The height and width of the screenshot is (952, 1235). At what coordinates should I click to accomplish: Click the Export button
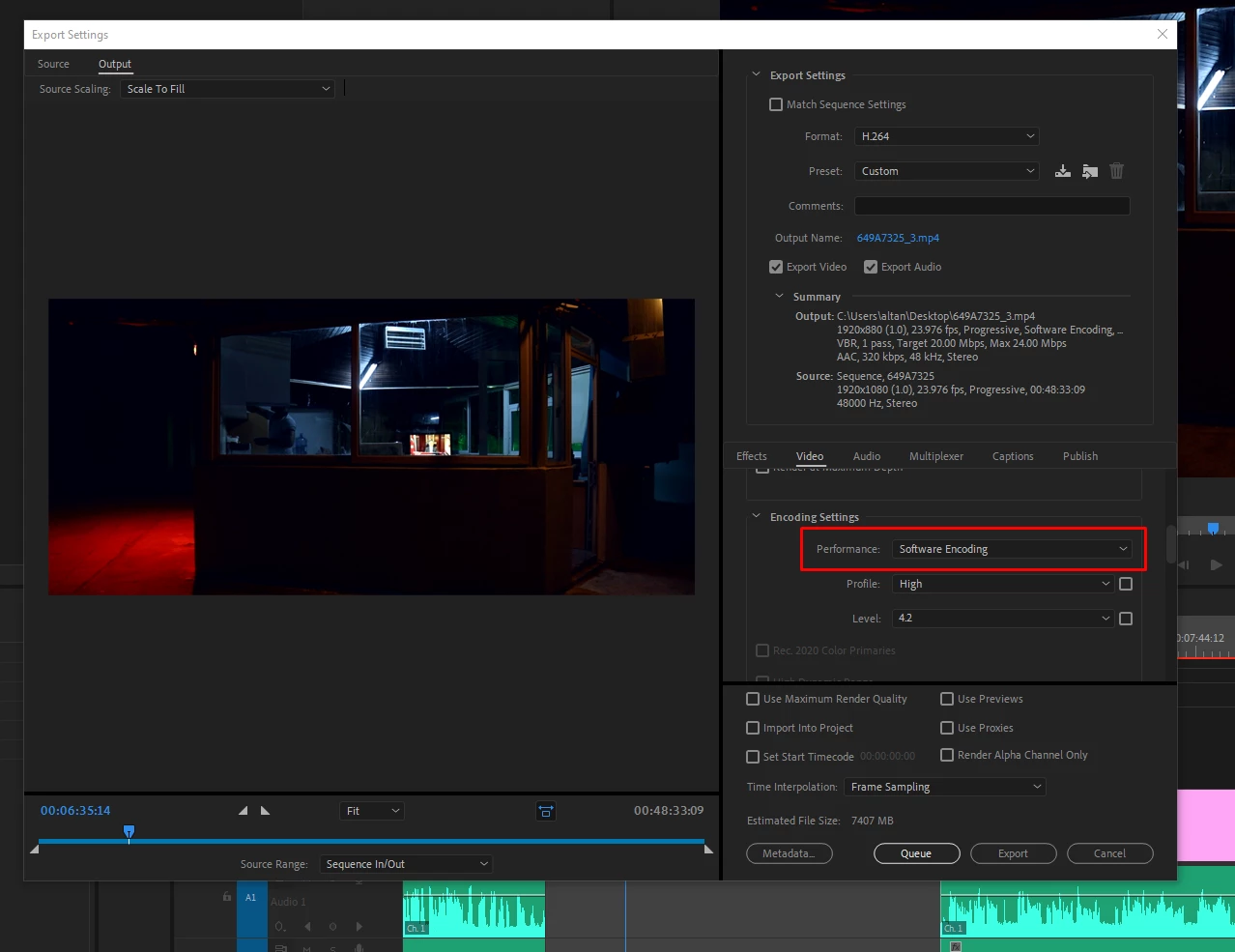click(x=1013, y=853)
